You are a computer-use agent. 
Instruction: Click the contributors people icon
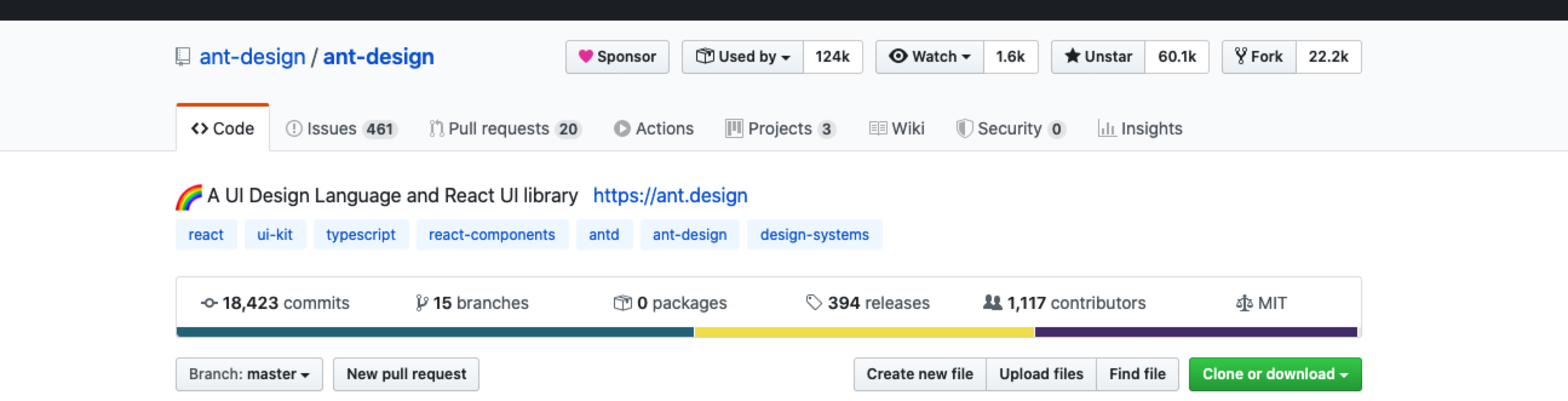pos(992,303)
